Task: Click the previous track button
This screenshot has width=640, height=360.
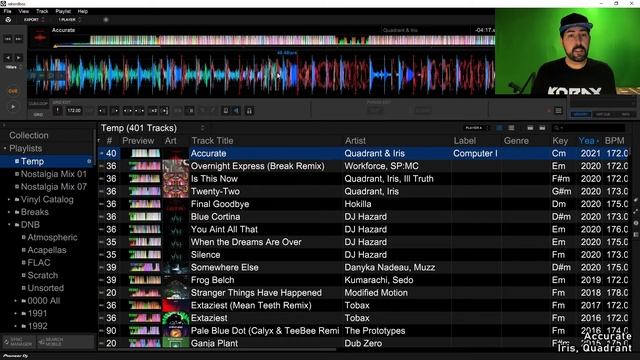Action: (8, 39)
